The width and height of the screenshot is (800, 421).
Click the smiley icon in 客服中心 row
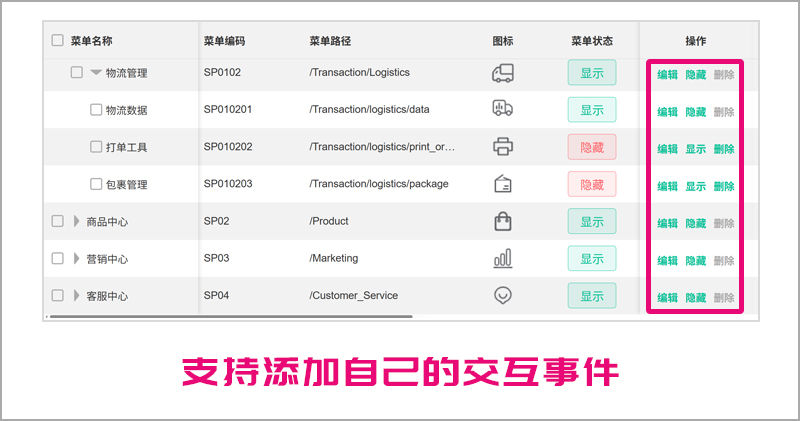pyautogui.click(x=503, y=295)
